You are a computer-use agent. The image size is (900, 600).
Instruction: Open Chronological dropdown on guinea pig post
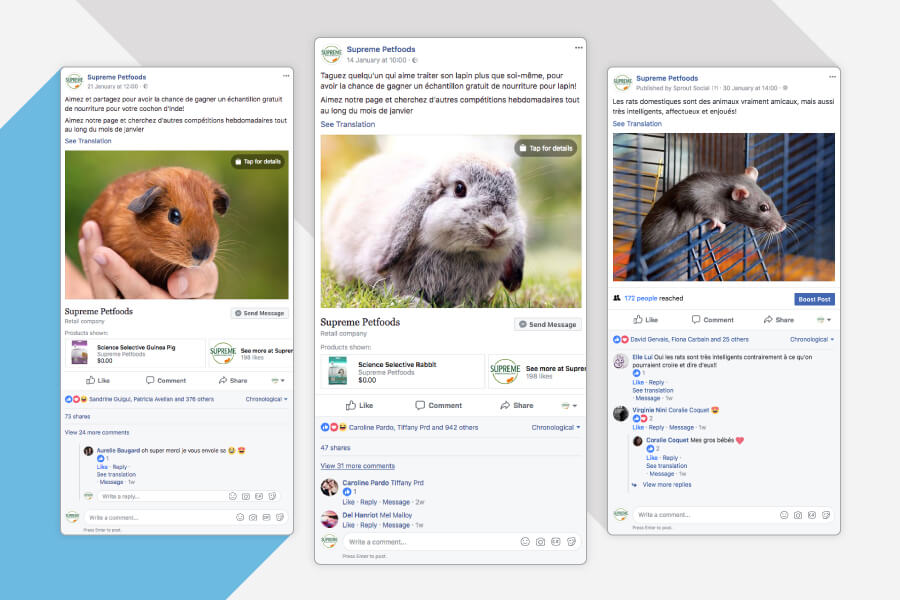(x=266, y=399)
